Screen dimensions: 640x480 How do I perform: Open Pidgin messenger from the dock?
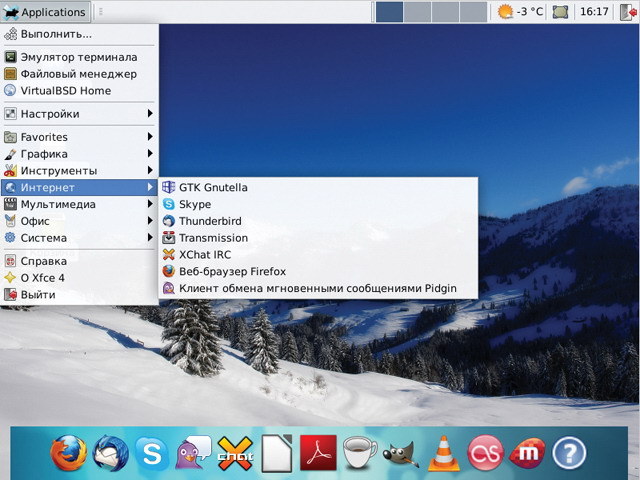(x=193, y=454)
